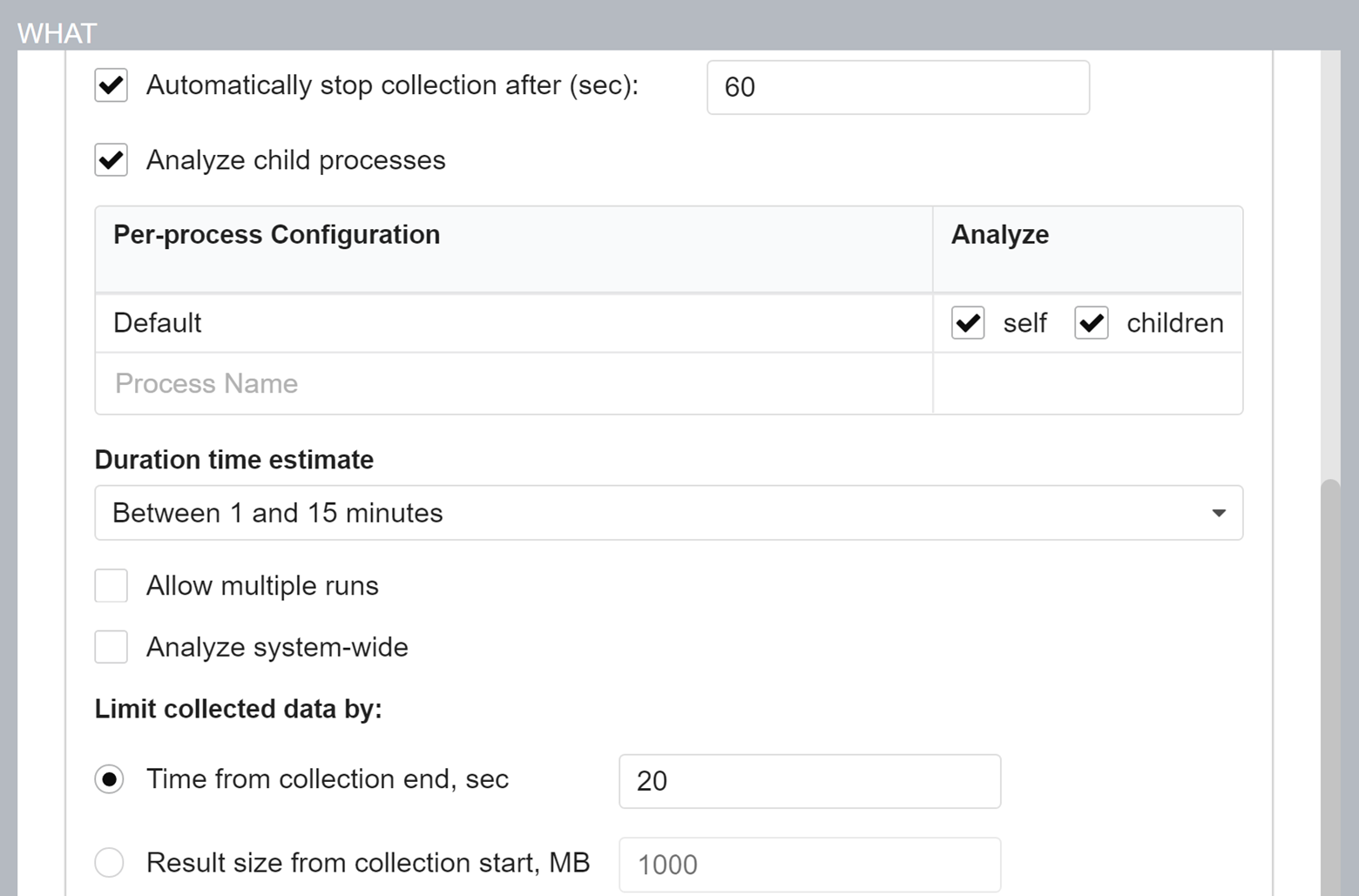1359x896 pixels.
Task: Click the duration dropdown arrow
Action: pyautogui.click(x=1219, y=513)
